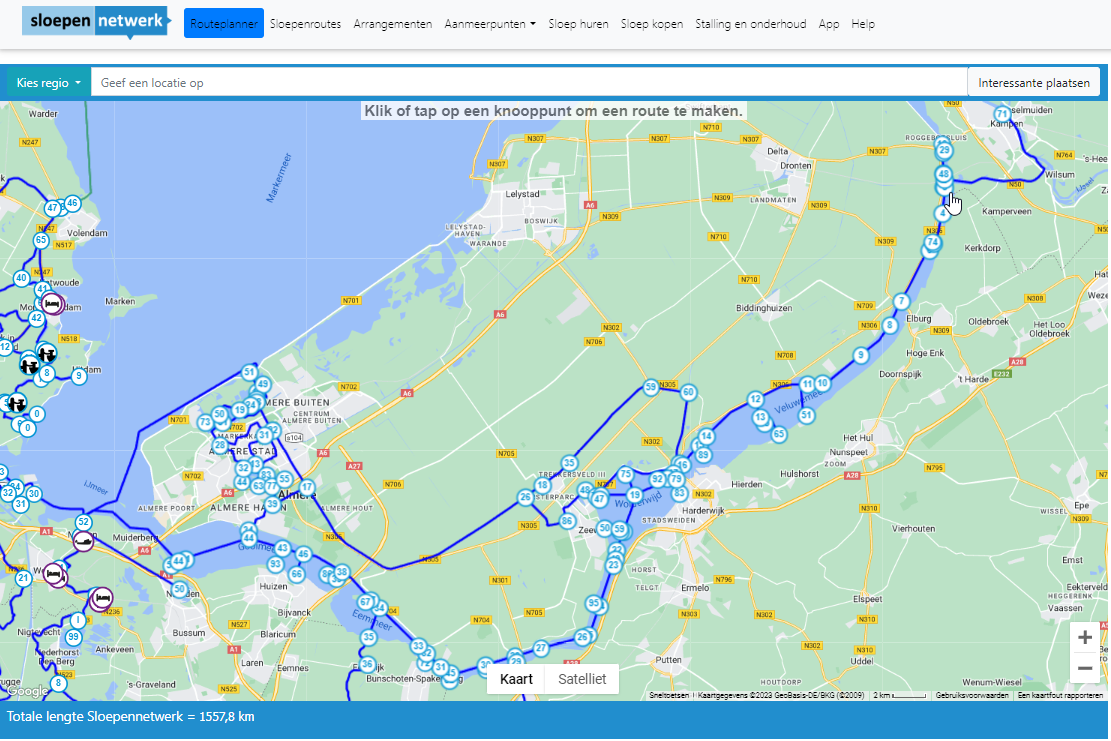Image resolution: width=1111 pixels, height=741 pixels.
Task: Click knooppunt 29 near Roggebotsluis
Action: click(x=944, y=150)
